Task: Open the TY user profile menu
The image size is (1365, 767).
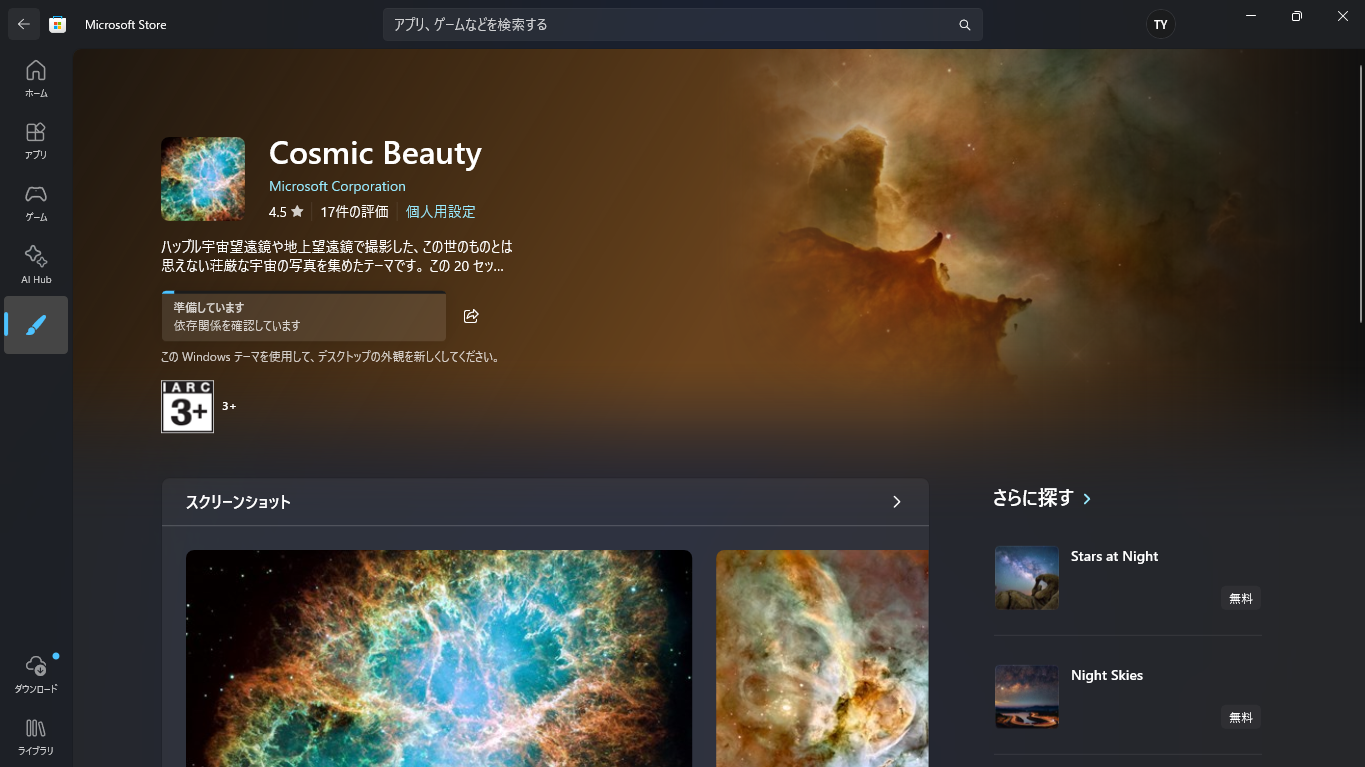Action: click(x=1161, y=25)
